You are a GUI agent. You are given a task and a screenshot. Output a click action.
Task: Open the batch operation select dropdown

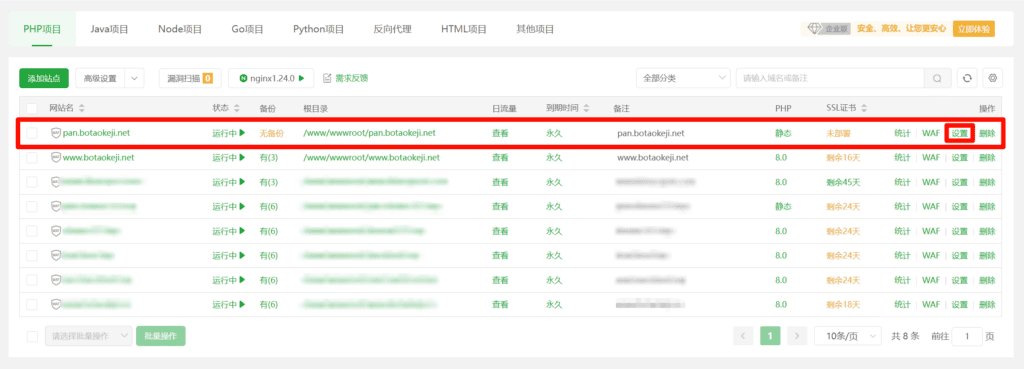coord(88,336)
